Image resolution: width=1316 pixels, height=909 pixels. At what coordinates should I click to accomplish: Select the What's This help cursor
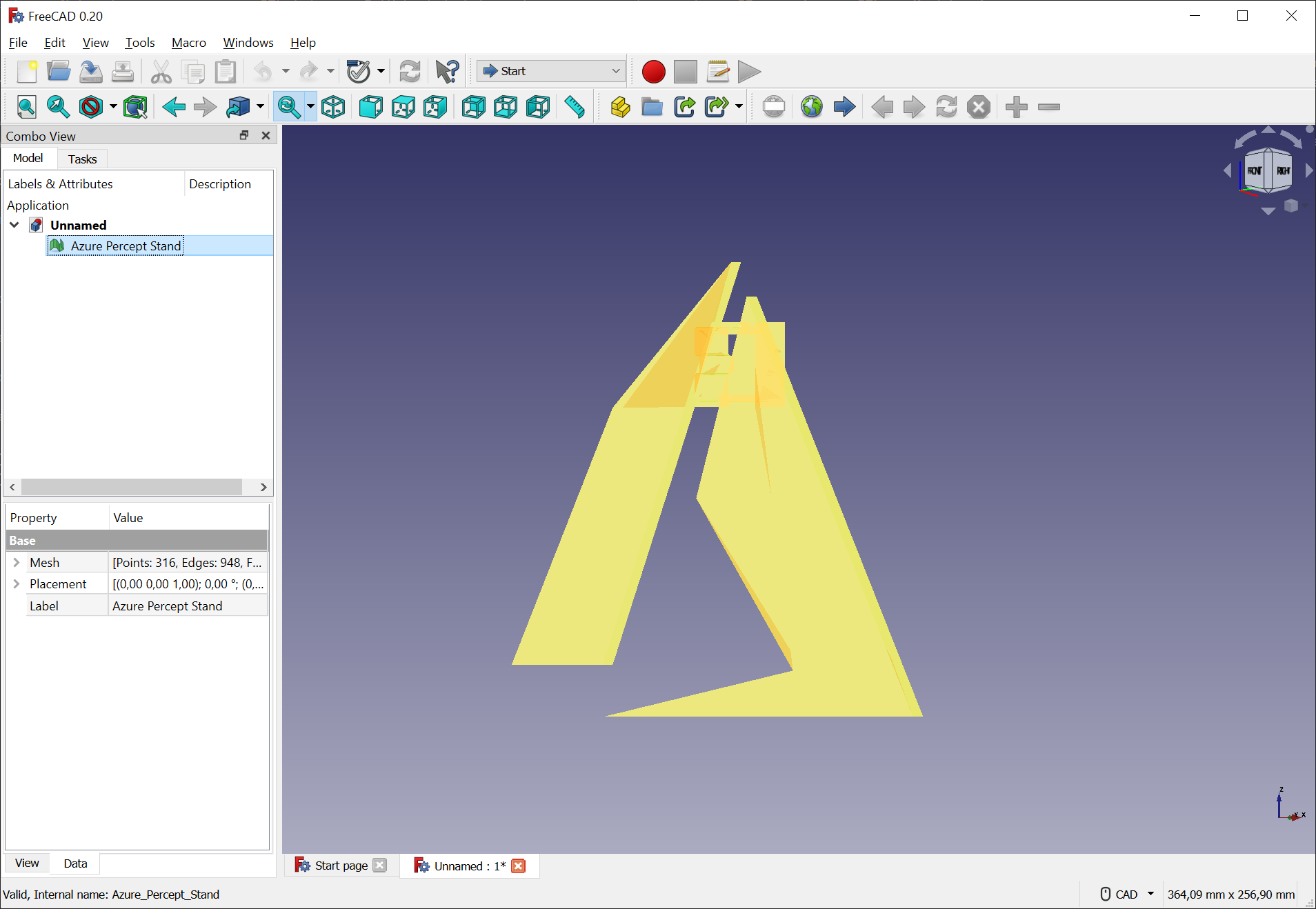(446, 71)
